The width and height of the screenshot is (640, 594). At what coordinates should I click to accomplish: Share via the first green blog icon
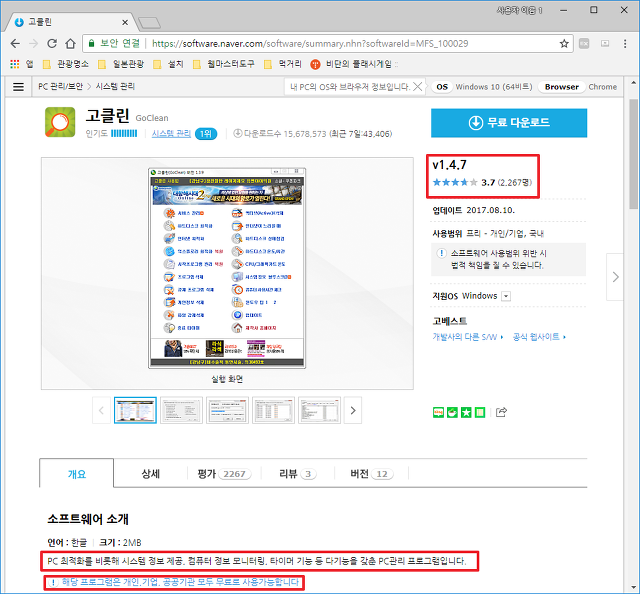coord(438,412)
